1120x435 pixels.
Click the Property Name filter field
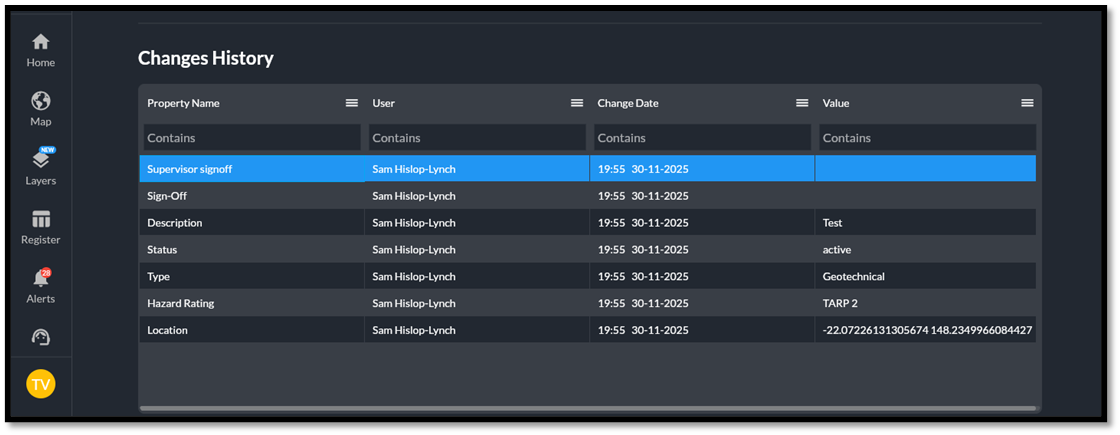251,138
